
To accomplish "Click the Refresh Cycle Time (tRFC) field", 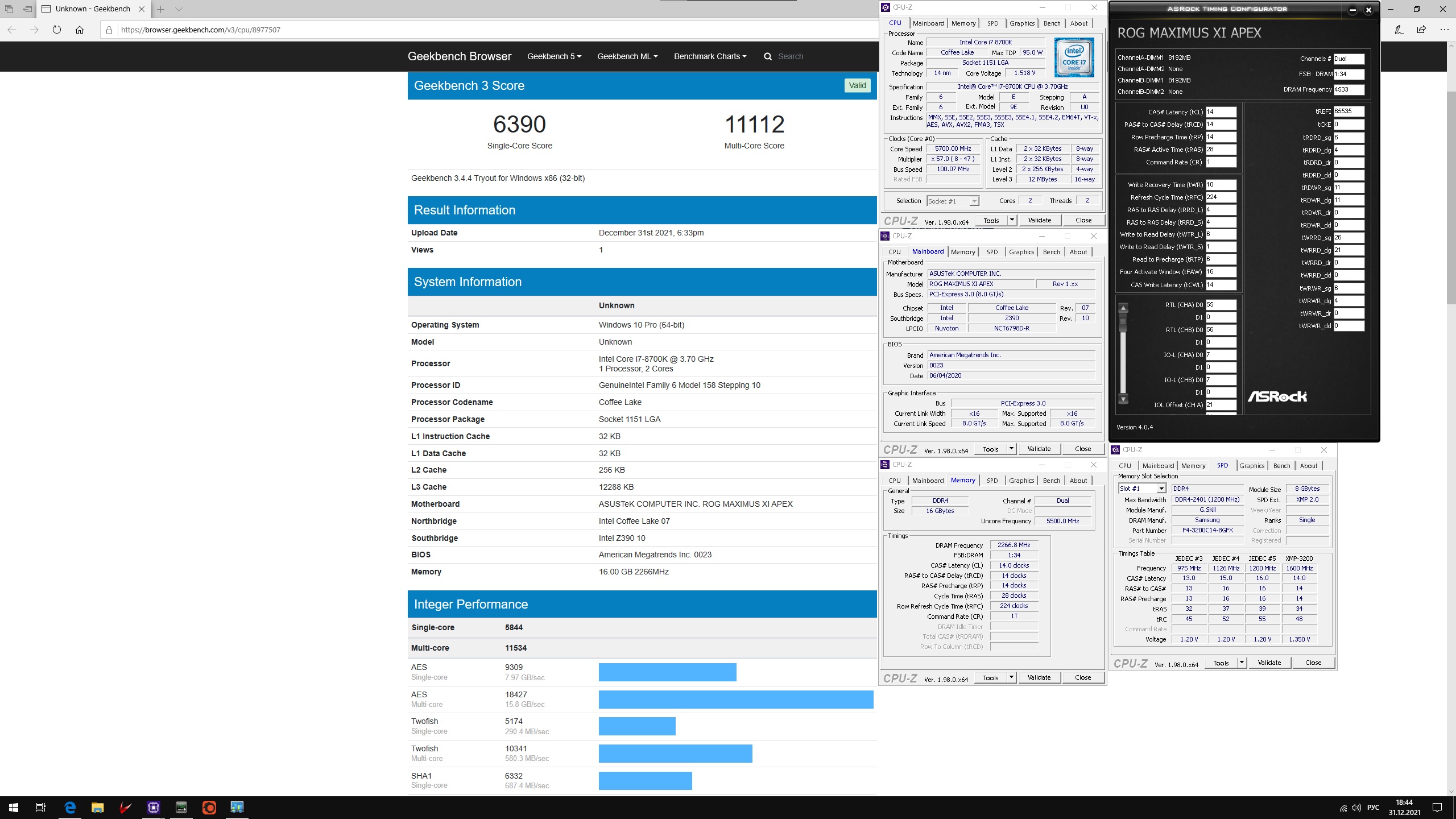I will [1221, 197].
